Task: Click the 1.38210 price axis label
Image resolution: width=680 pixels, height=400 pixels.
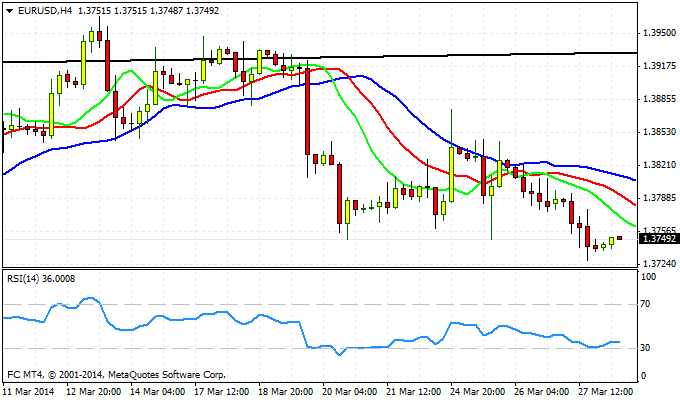Action: click(659, 165)
